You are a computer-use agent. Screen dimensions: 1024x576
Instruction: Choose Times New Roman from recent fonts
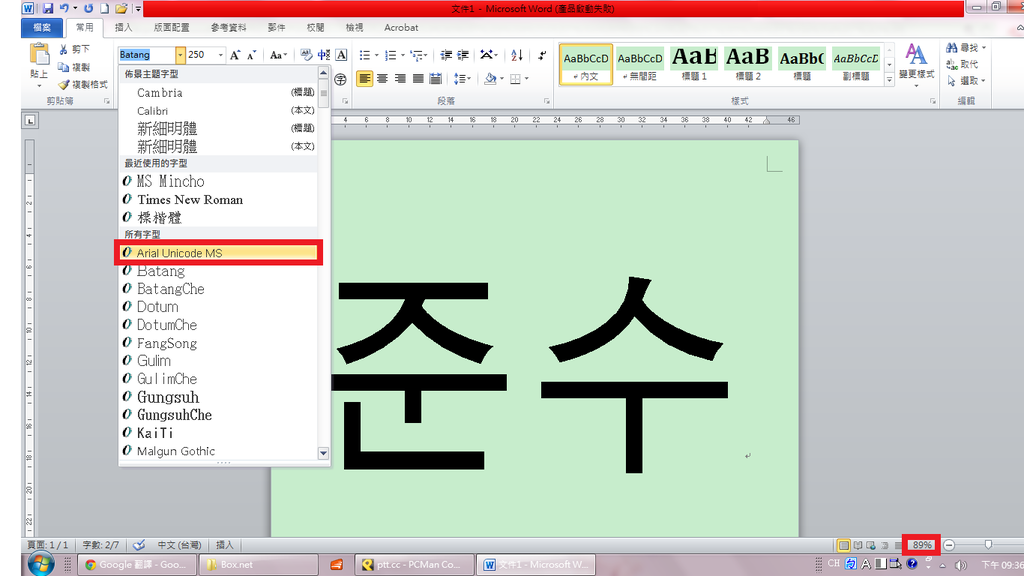click(219, 199)
